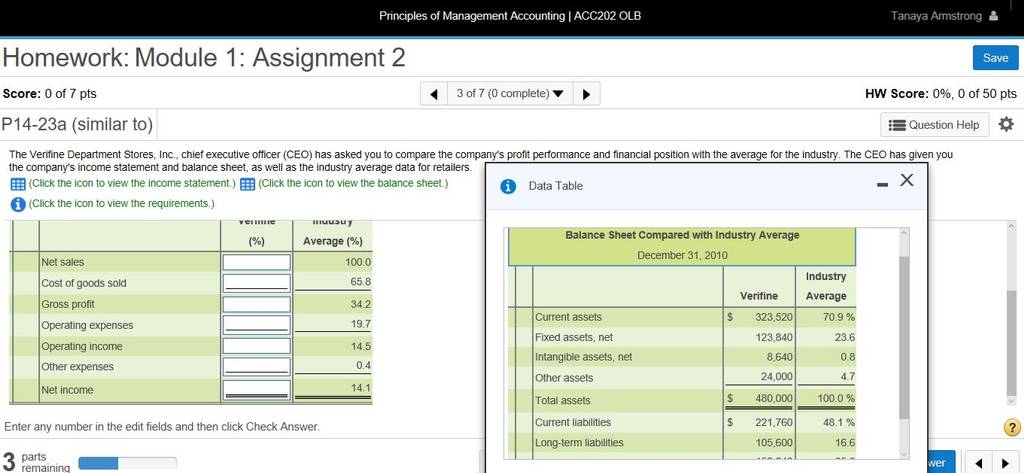This screenshot has height=473, width=1024.
Task: Close the Data Table dialog
Action: coord(906,180)
